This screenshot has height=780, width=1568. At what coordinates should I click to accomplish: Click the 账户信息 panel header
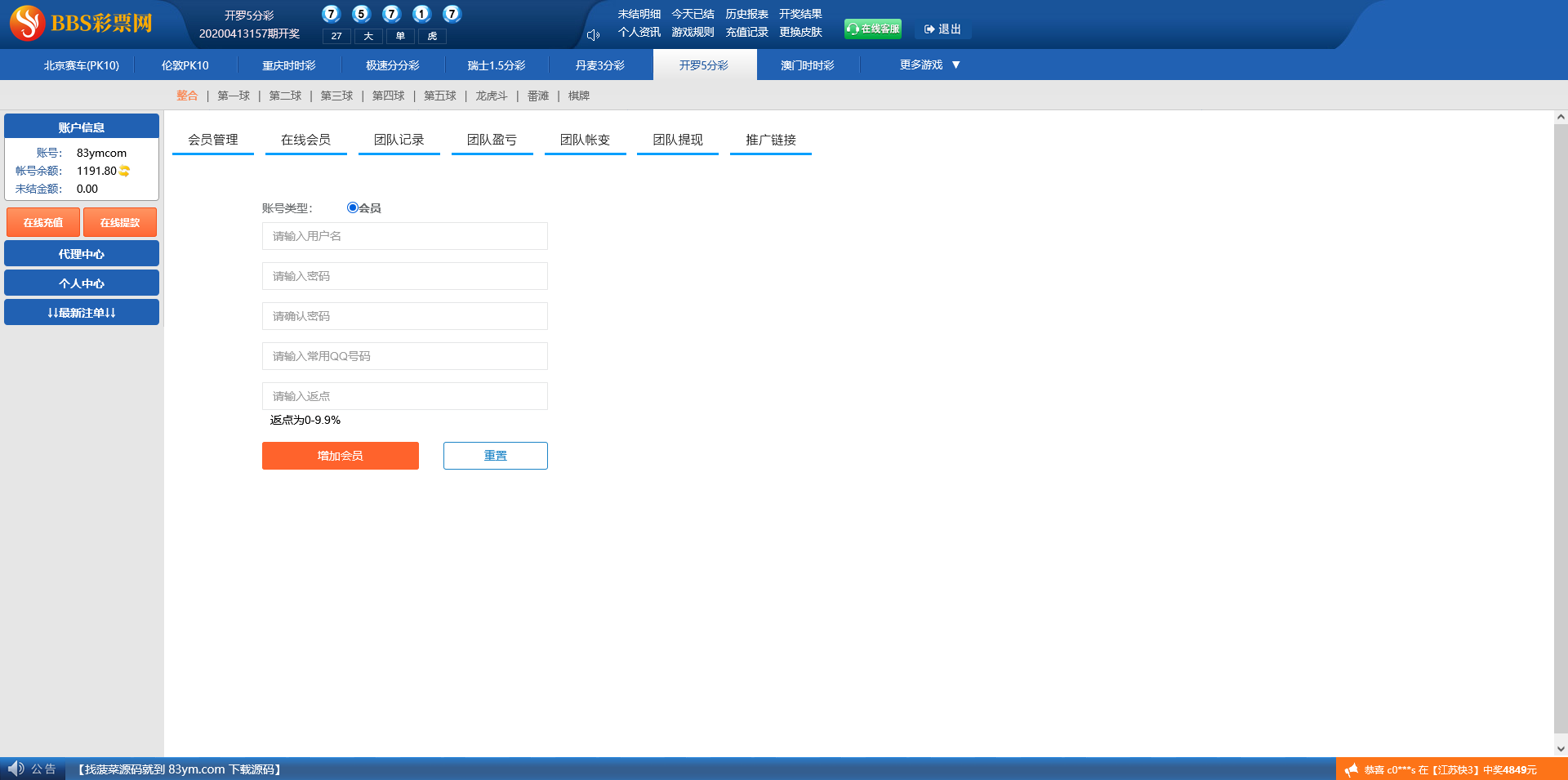pos(82,127)
